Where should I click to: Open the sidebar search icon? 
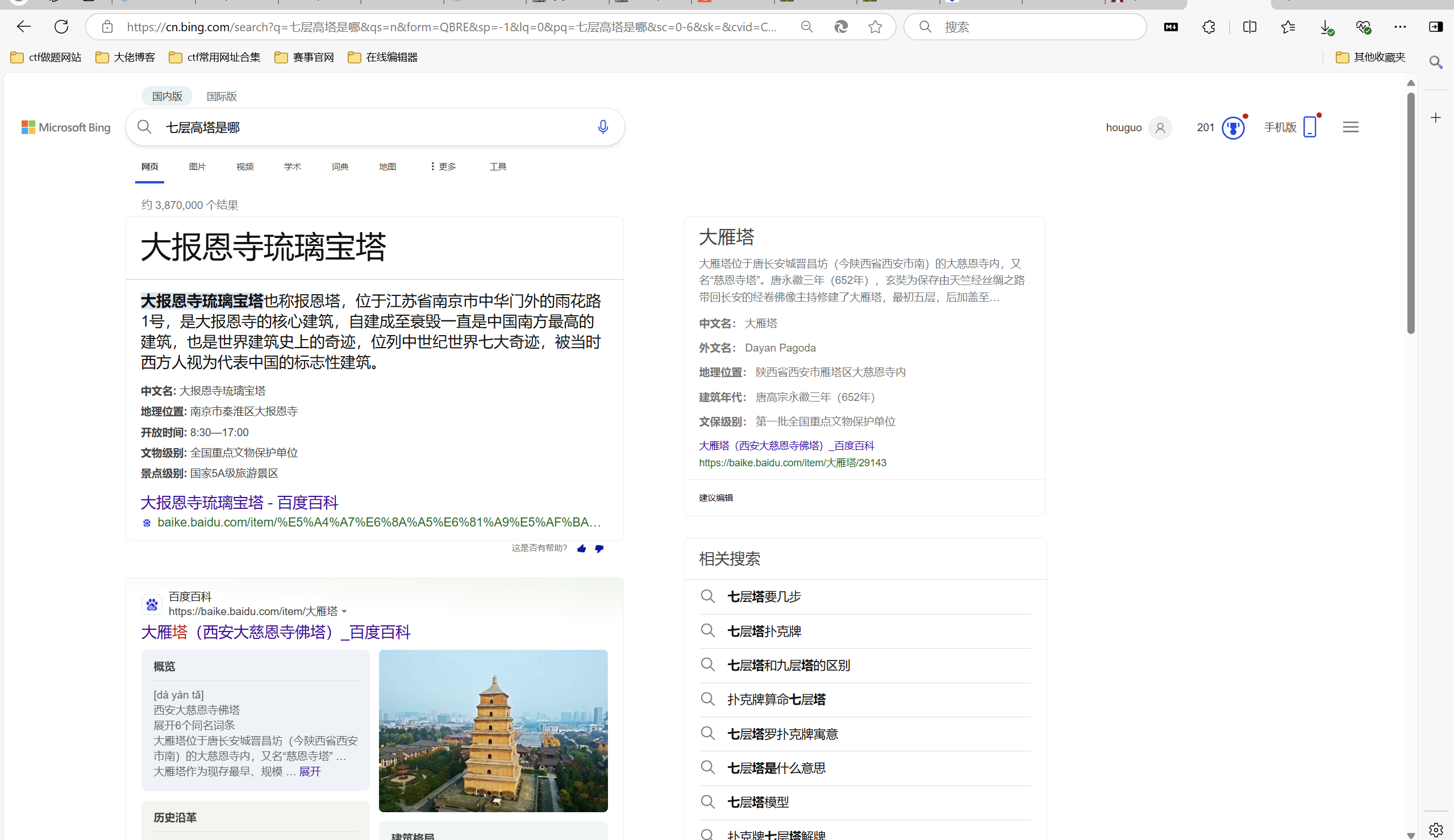coord(1436,62)
